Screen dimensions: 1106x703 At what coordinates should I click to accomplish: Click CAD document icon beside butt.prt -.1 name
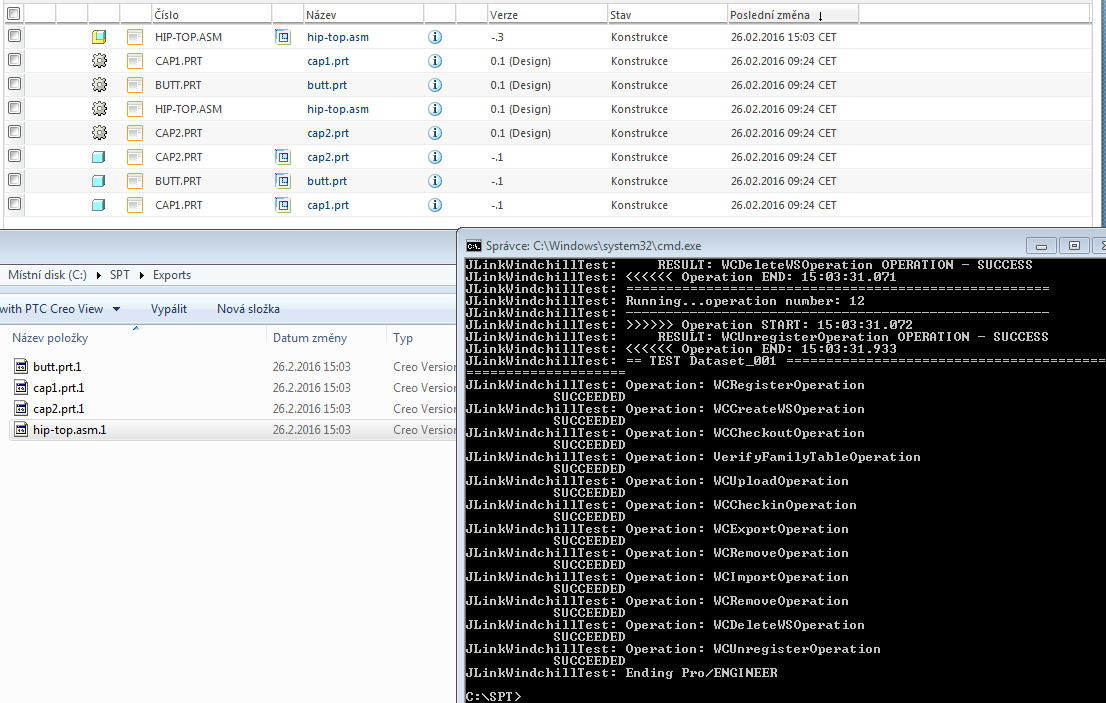pyautogui.click(x=283, y=181)
